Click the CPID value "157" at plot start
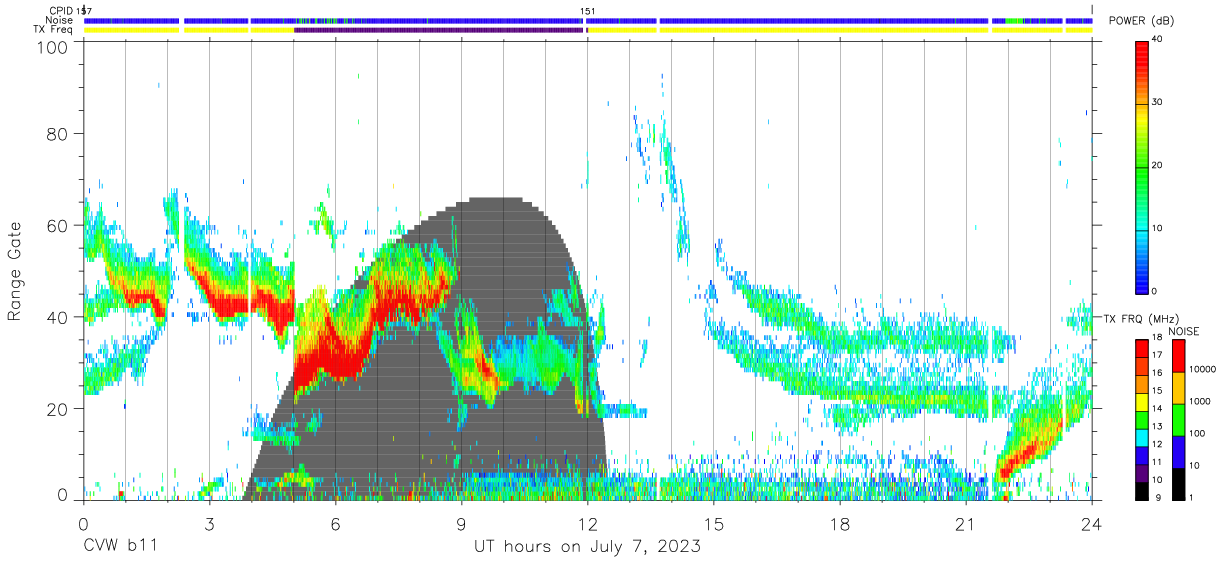This screenshot has height=567, width=1228. tap(84, 11)
